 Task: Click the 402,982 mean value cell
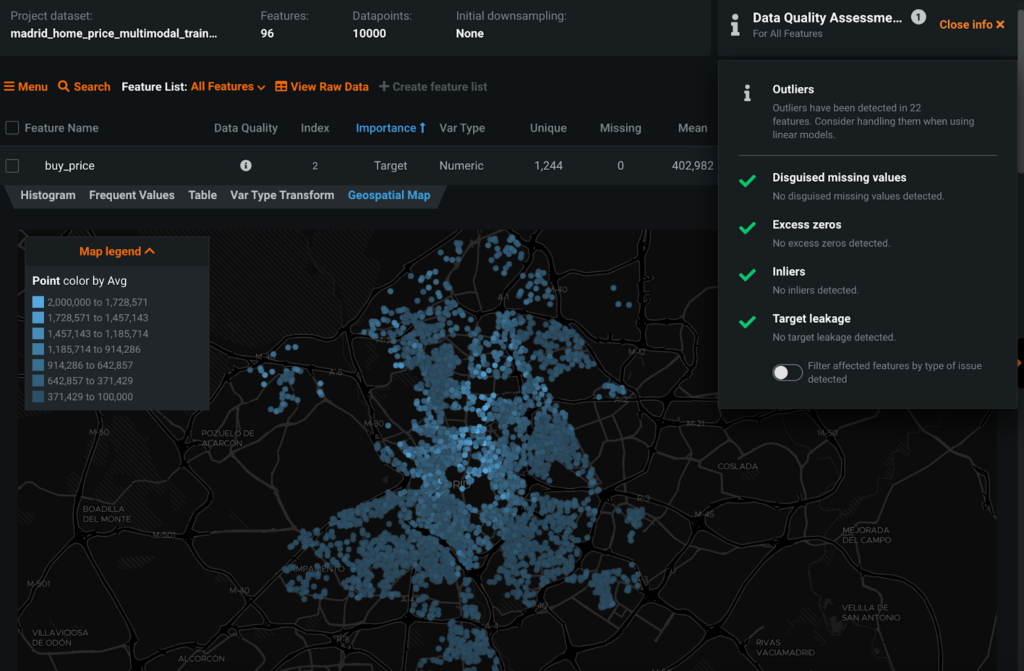coord(692,165)
